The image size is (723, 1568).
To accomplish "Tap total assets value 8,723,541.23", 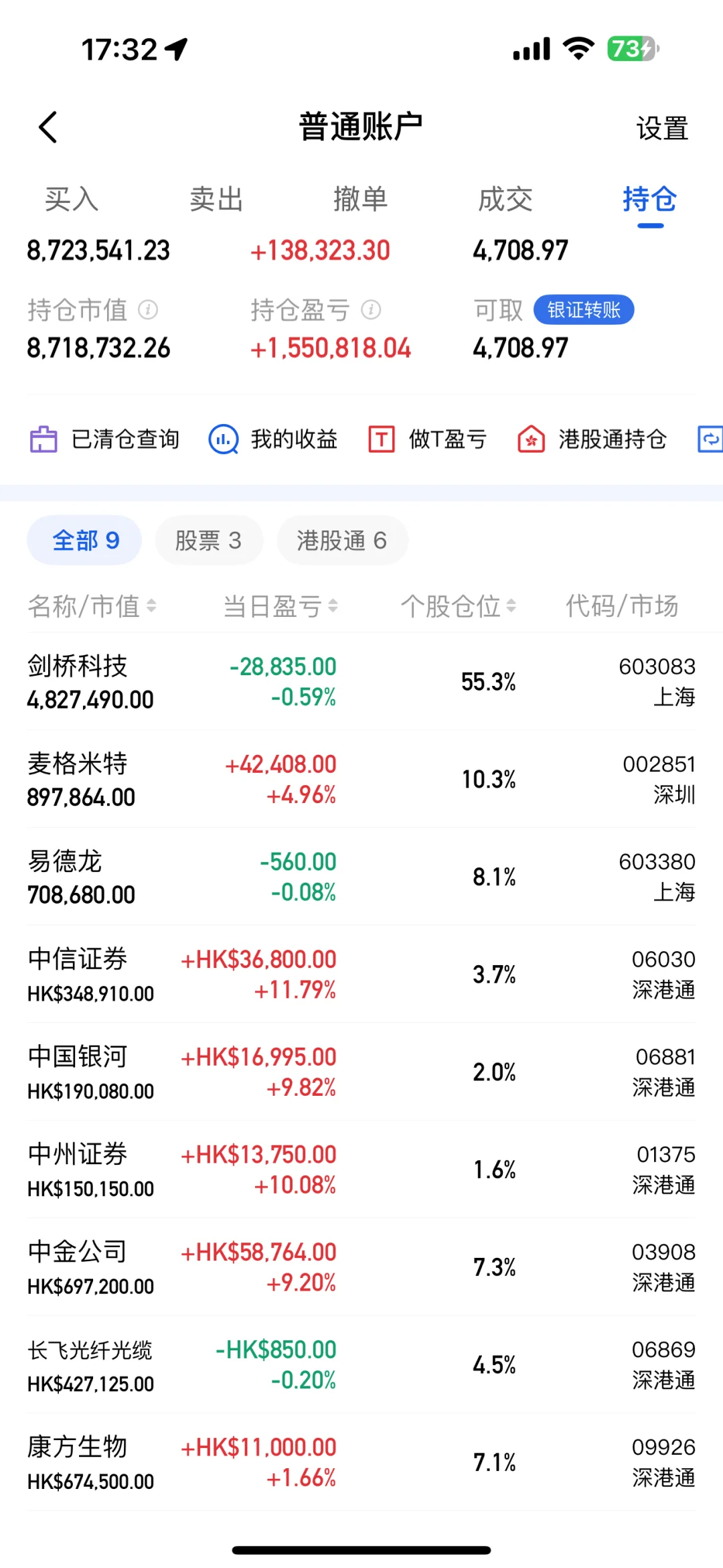I will pos(98,251).
